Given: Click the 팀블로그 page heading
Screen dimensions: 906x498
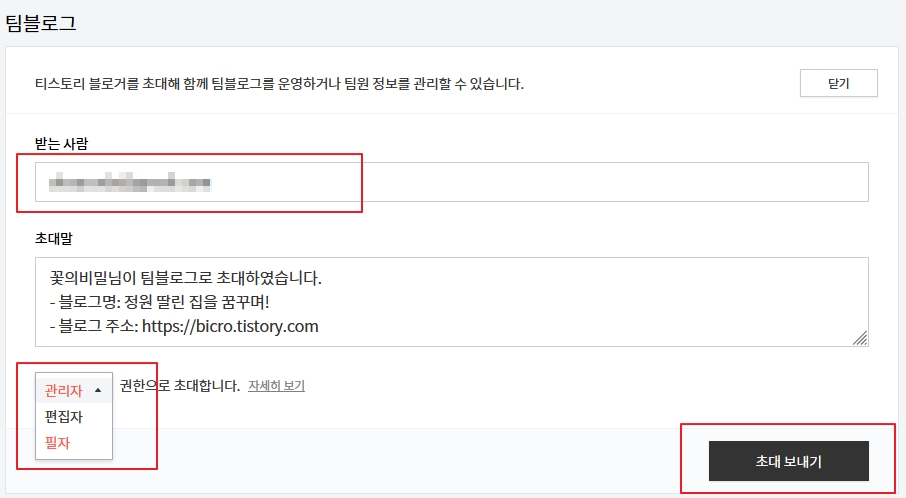Looking at the screenshot, I should 40,23.
